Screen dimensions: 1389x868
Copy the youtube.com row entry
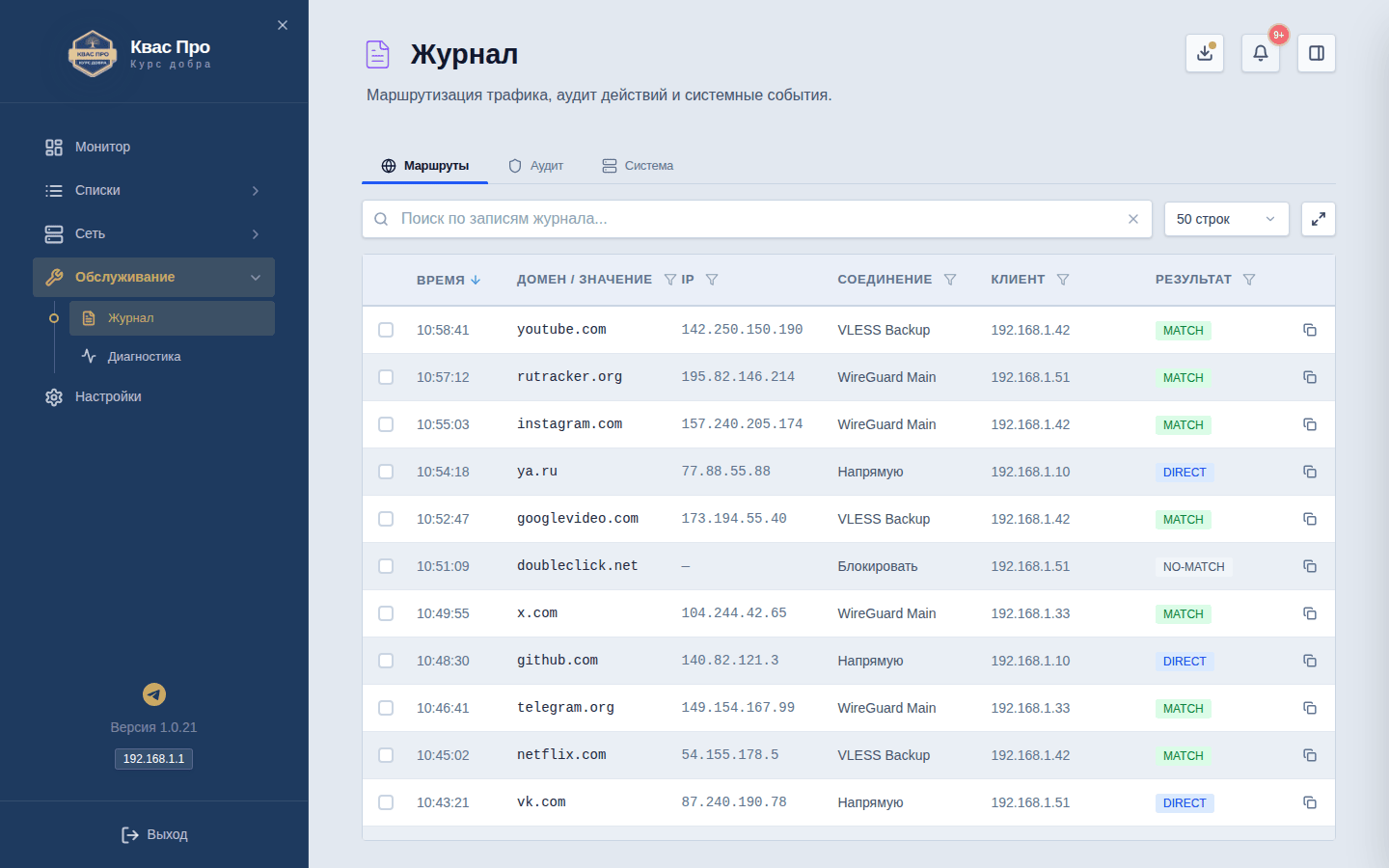click(1310, 330)
